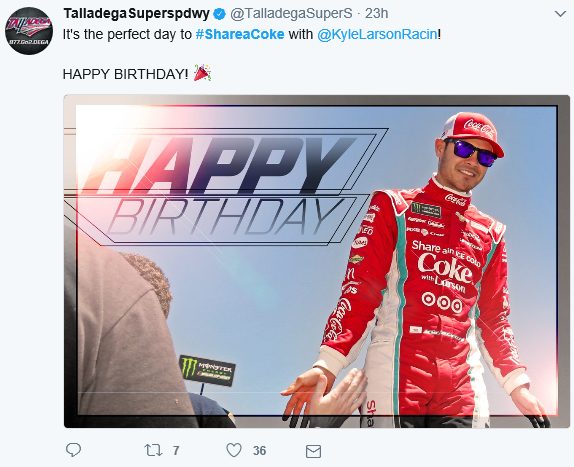This screenshot has height=467, width=574.
Task: Like the tweet with the heart icon
Action: 234,450
